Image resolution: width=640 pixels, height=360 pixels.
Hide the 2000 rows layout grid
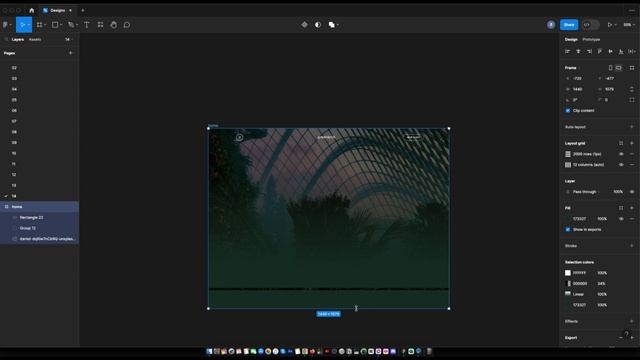pos(621,154)
